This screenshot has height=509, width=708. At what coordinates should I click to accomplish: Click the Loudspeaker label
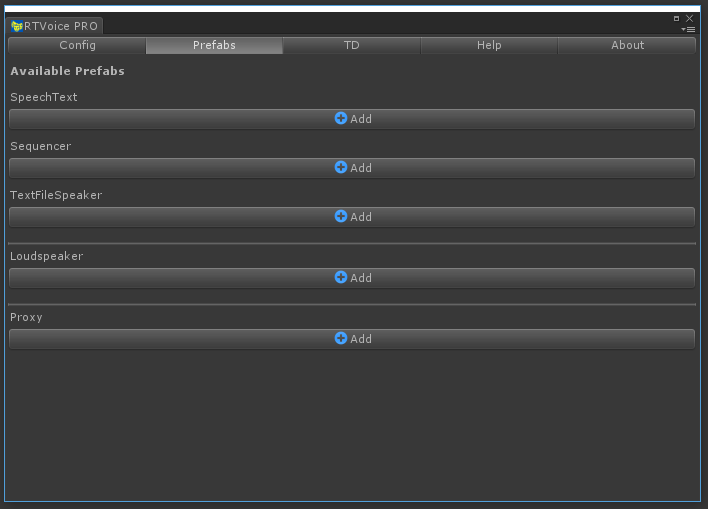point(47,256)
